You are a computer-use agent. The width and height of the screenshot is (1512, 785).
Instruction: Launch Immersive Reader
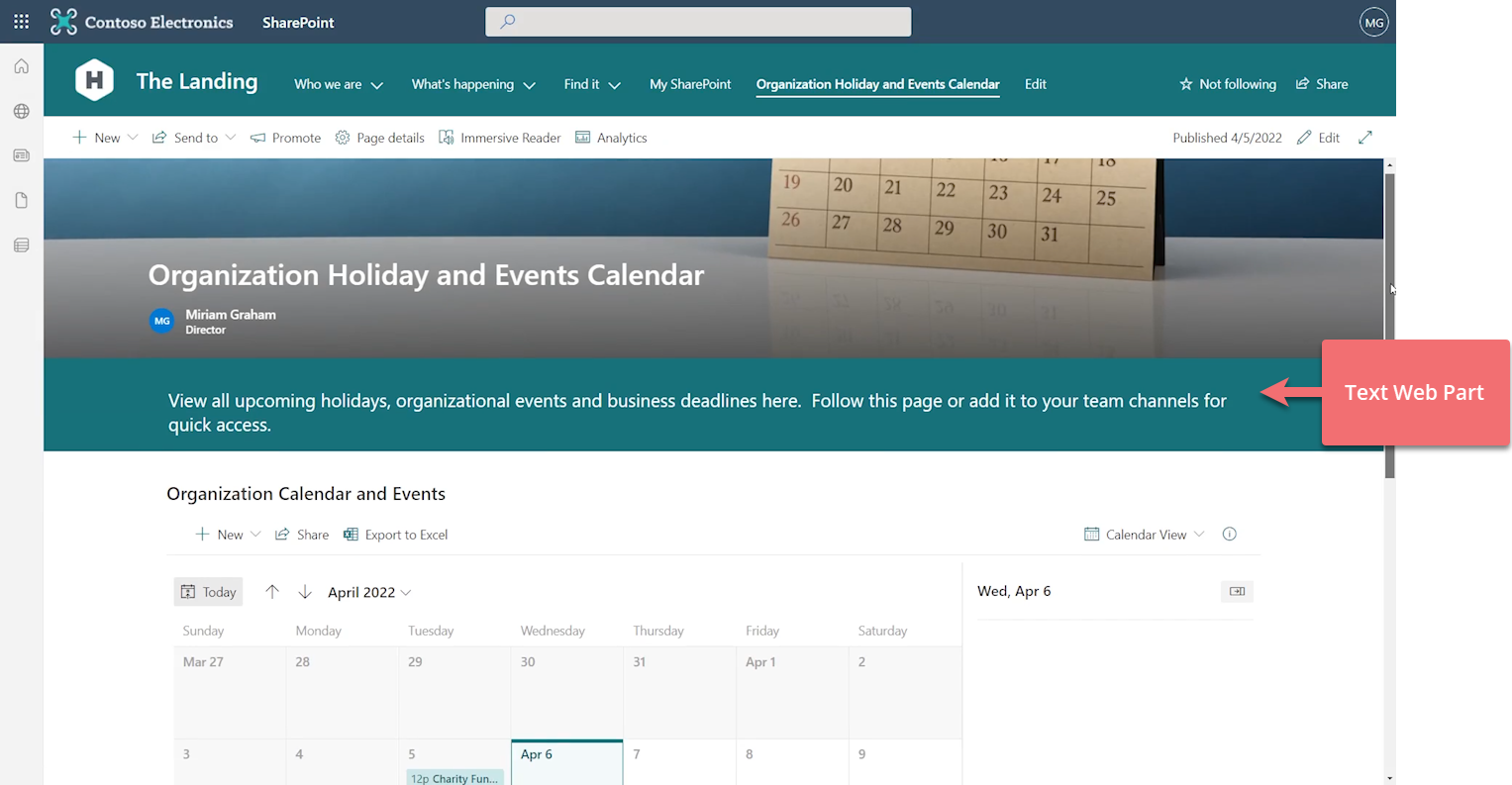point(499,138)
